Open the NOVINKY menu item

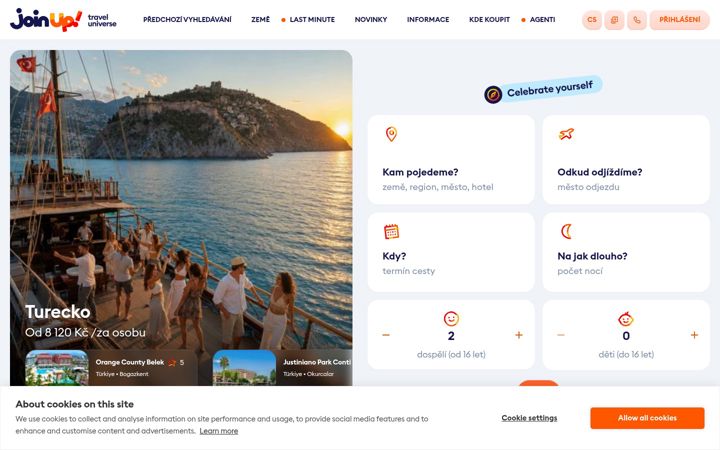(371, 20)
